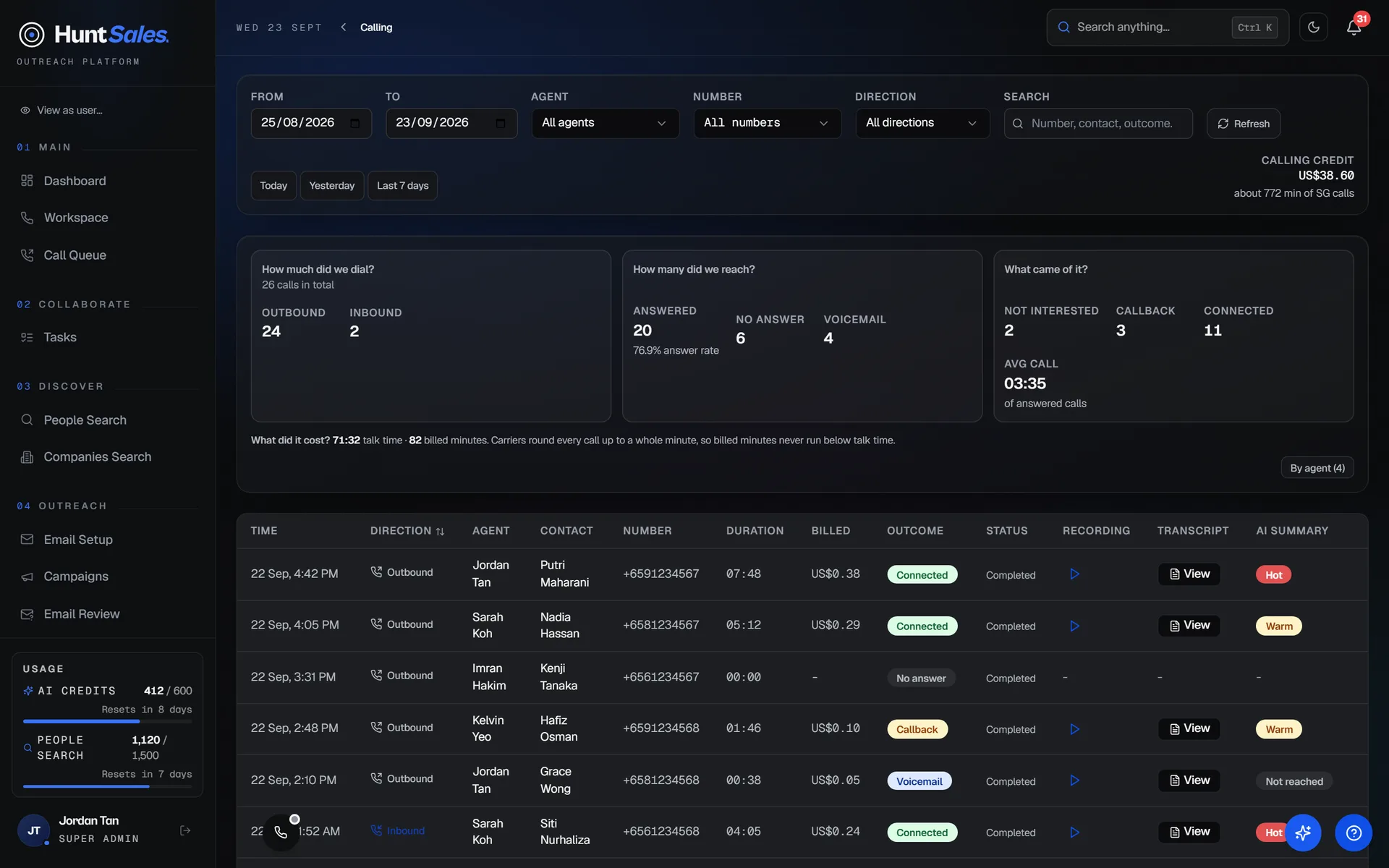The height and width of the screenshot is (868, 1389).
Task: Open calendar picker in the From date field
Action: [354, 123]
